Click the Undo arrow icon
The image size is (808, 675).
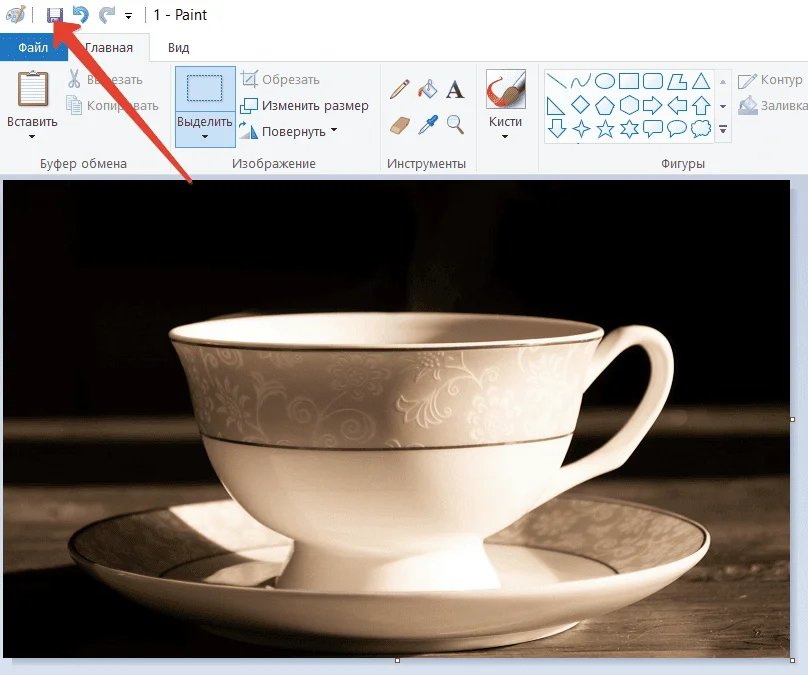[x=81, y=15]
